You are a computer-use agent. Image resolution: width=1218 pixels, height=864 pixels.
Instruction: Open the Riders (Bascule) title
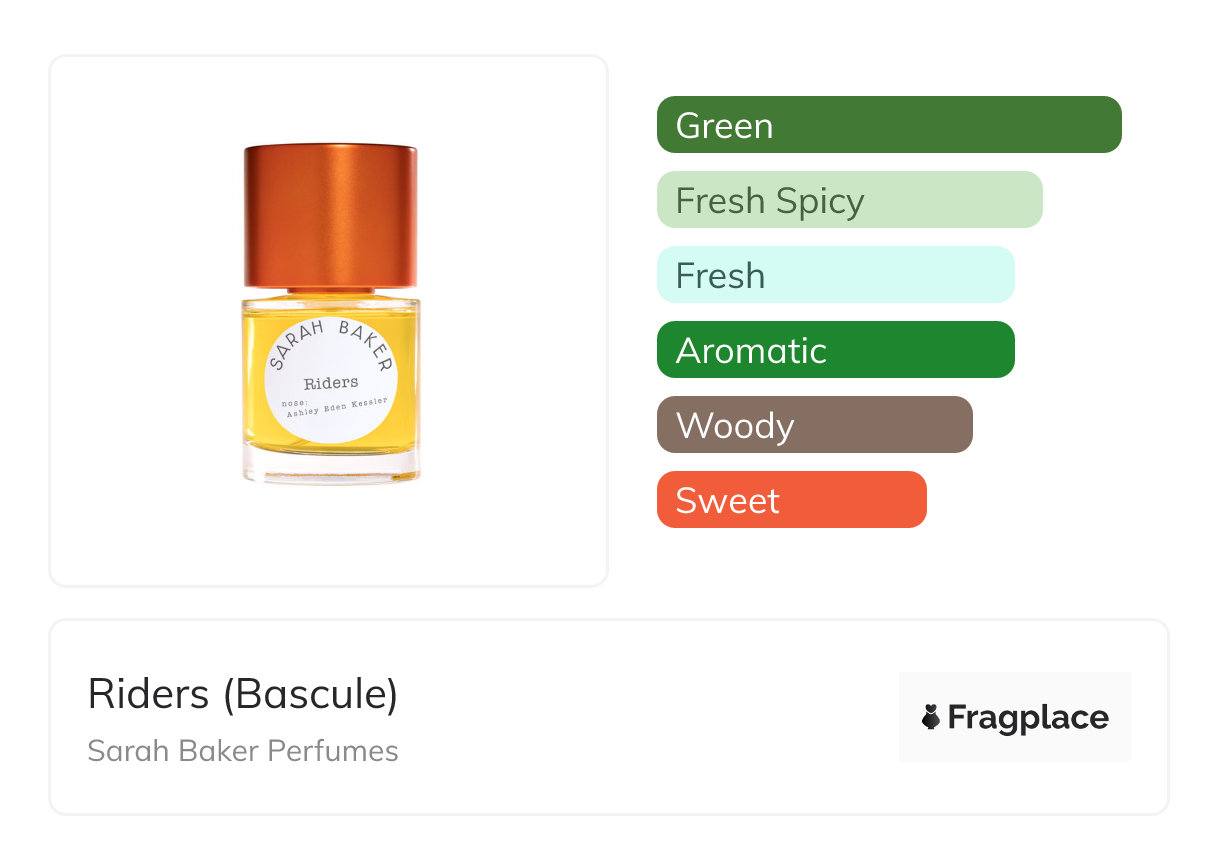click(243, 694)
